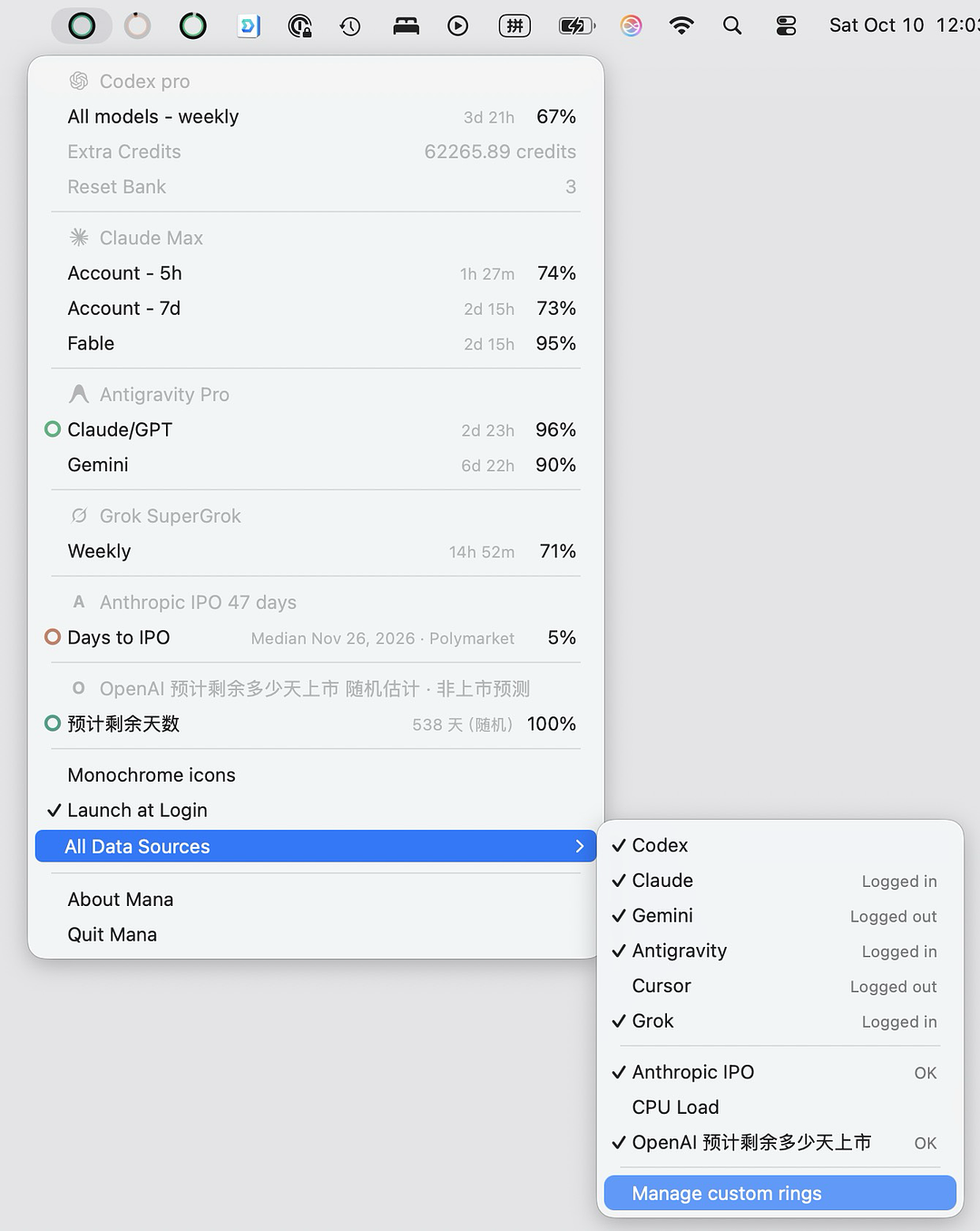The height and width of the screenshot is (1231, 980).
Task: Click Cursor 'Logged out' status
Action: (x=893, y=987)
